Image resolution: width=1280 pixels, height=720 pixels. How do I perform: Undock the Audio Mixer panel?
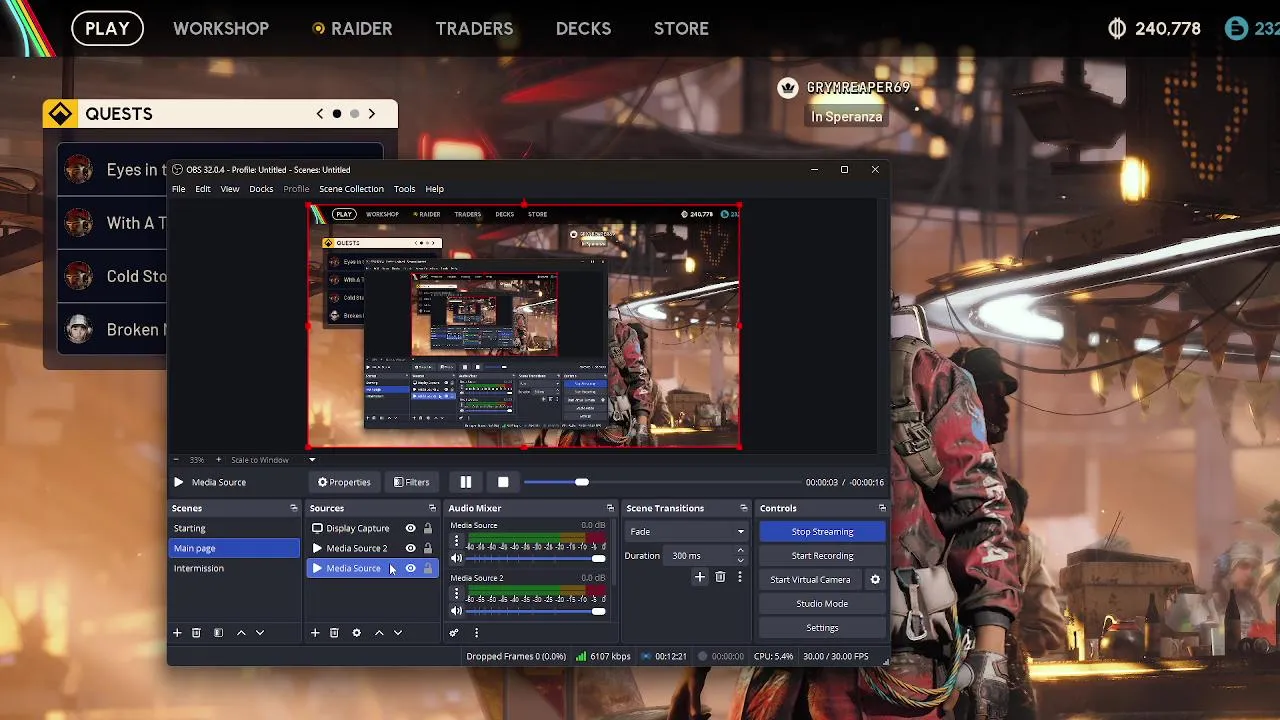pos(610,508)
